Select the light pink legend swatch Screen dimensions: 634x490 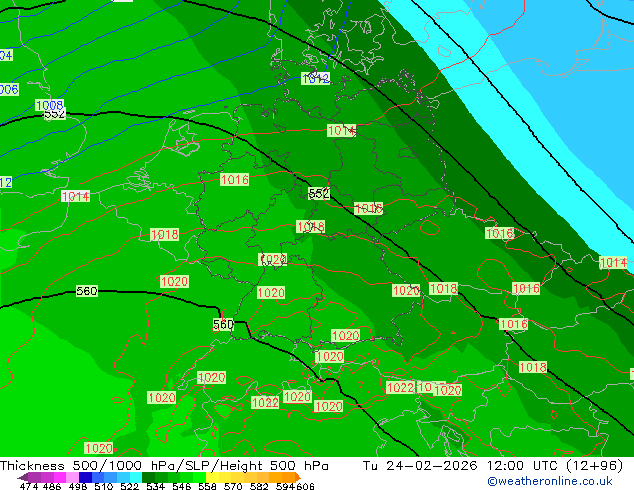point(72,477)
